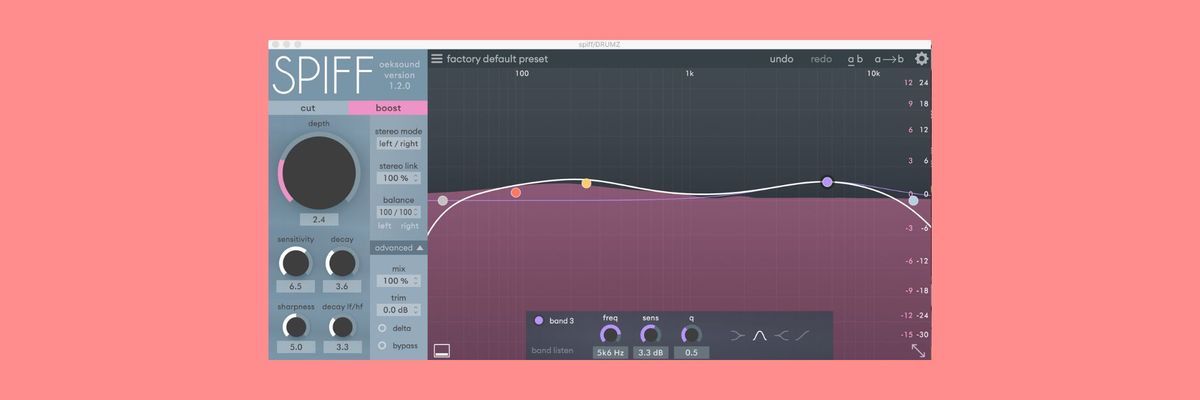Select the purple band 3 node
The height and width of the screenshot is (400, 1200).
tap(827, 182)
